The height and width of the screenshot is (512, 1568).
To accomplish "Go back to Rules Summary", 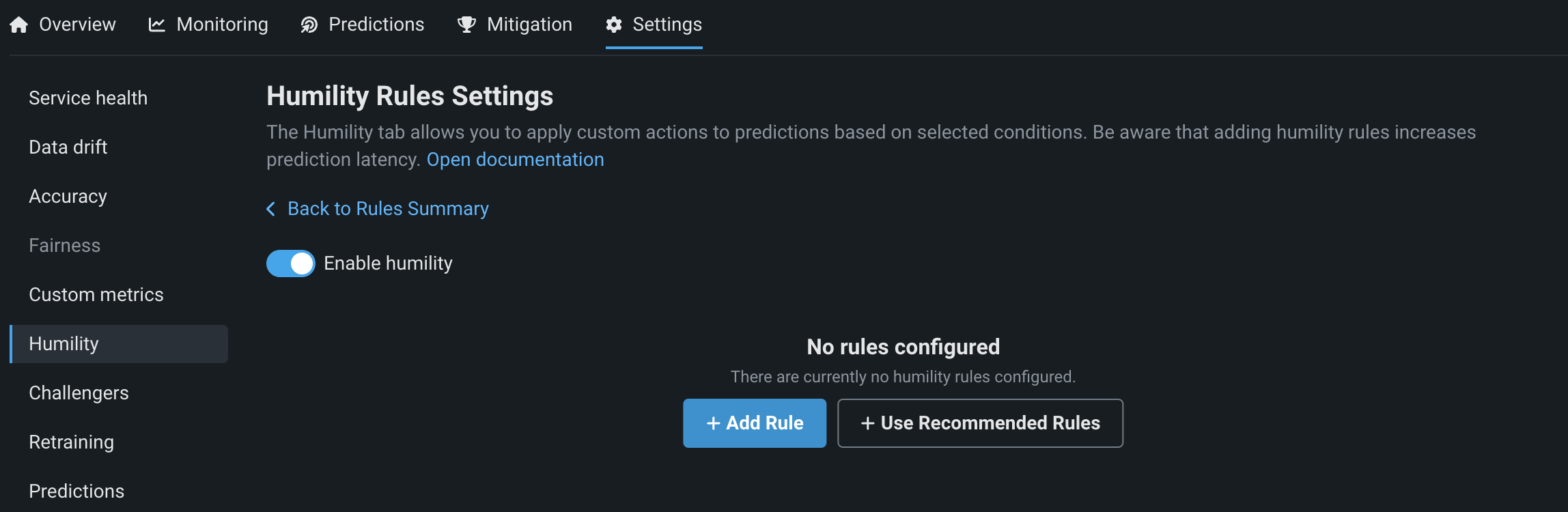I will [388, 209].
